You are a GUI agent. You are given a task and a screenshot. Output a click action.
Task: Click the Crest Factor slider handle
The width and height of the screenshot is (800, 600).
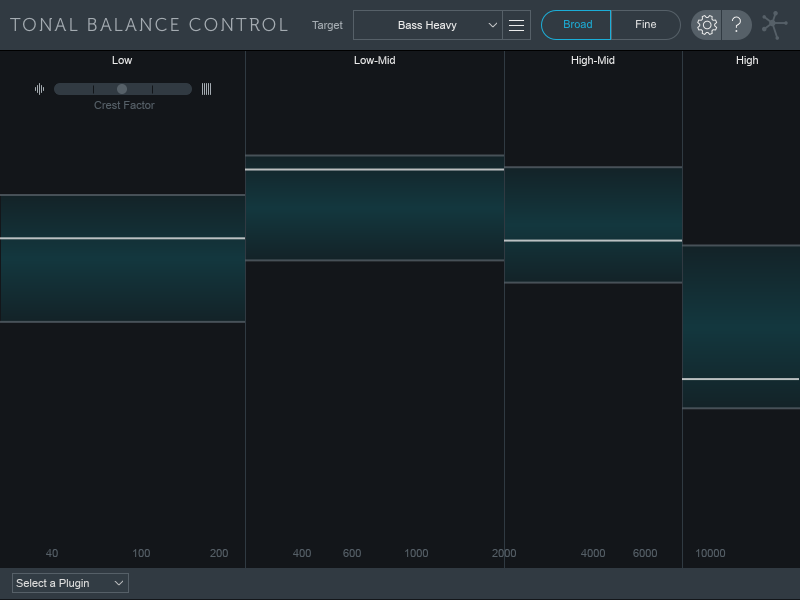[121, 89]
